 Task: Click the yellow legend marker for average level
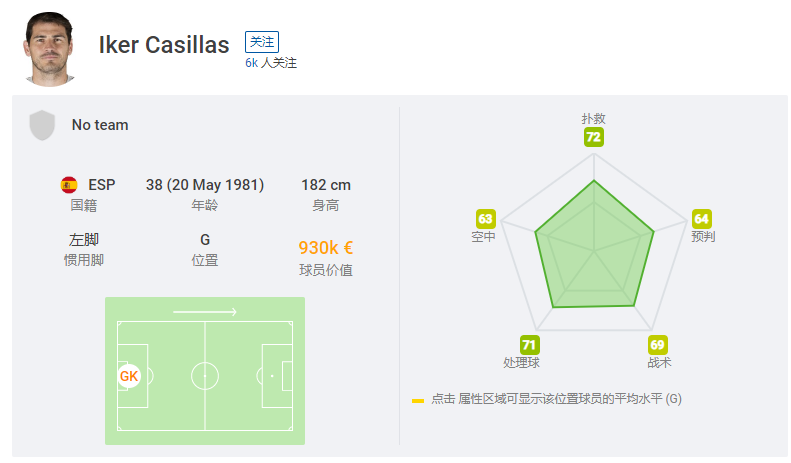tap(418, 401)
